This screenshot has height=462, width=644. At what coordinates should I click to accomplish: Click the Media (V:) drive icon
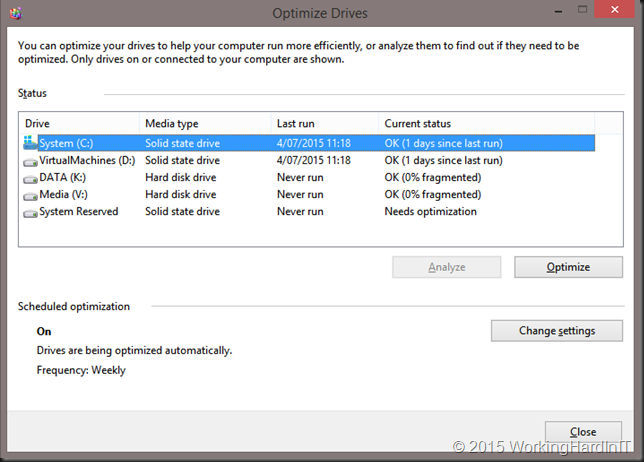30,197
